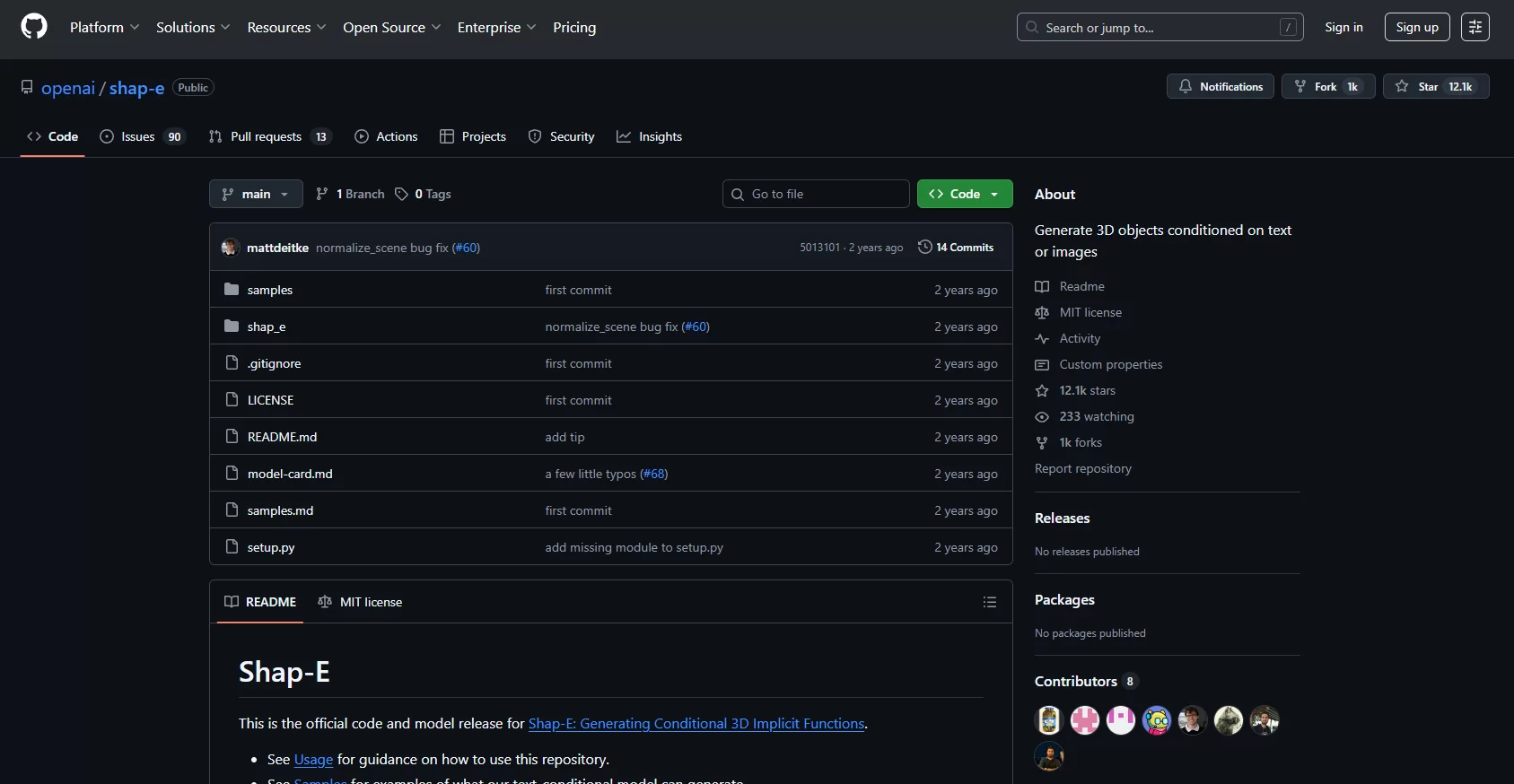Image resolution: width=1514 pixels, height=784 pixels.
Task: Select the MIT license tab
Action: tap(360, 602)
